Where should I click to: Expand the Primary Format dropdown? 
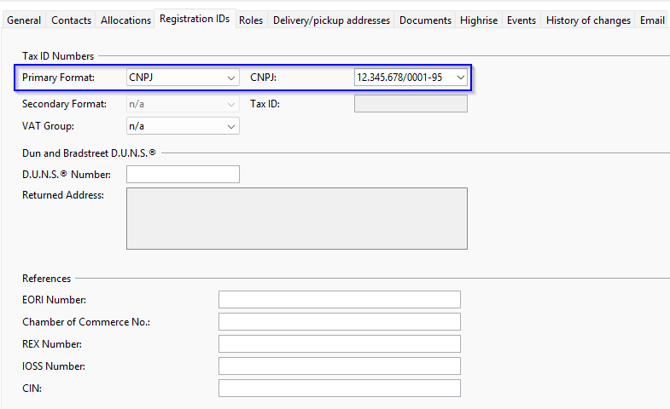click(x=182, y=77)
